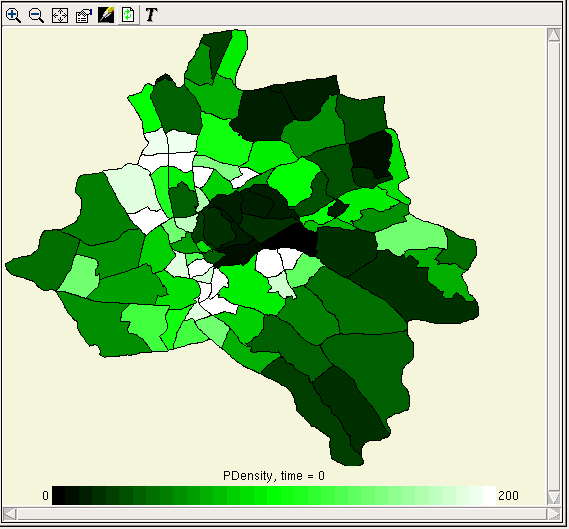Click vertical scrollbar down arrow
This screenshot has width=569, height=529.
pyautogui.click(x=554, y=497)
